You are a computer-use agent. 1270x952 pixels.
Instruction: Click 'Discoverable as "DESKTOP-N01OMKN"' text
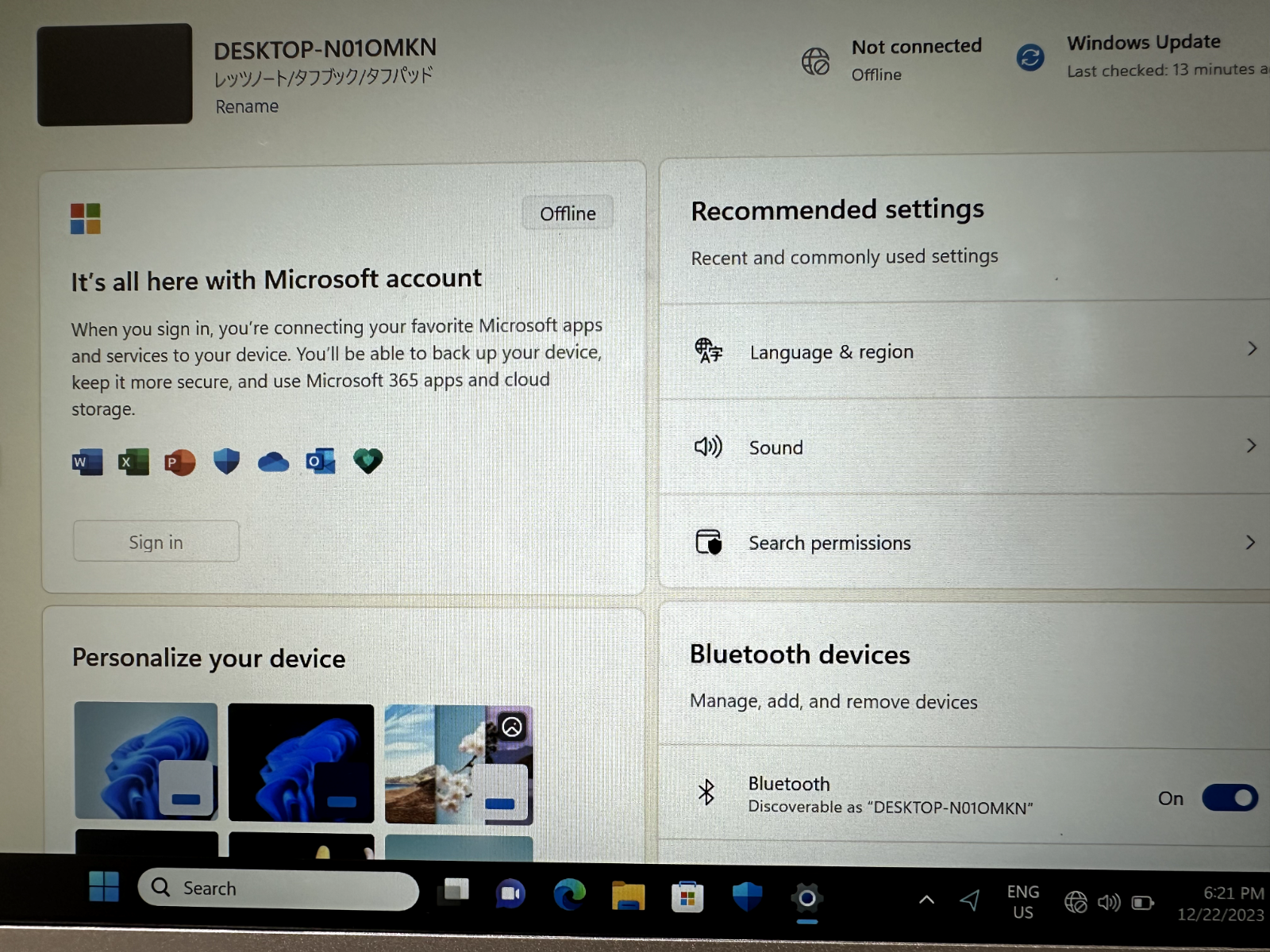891,808
